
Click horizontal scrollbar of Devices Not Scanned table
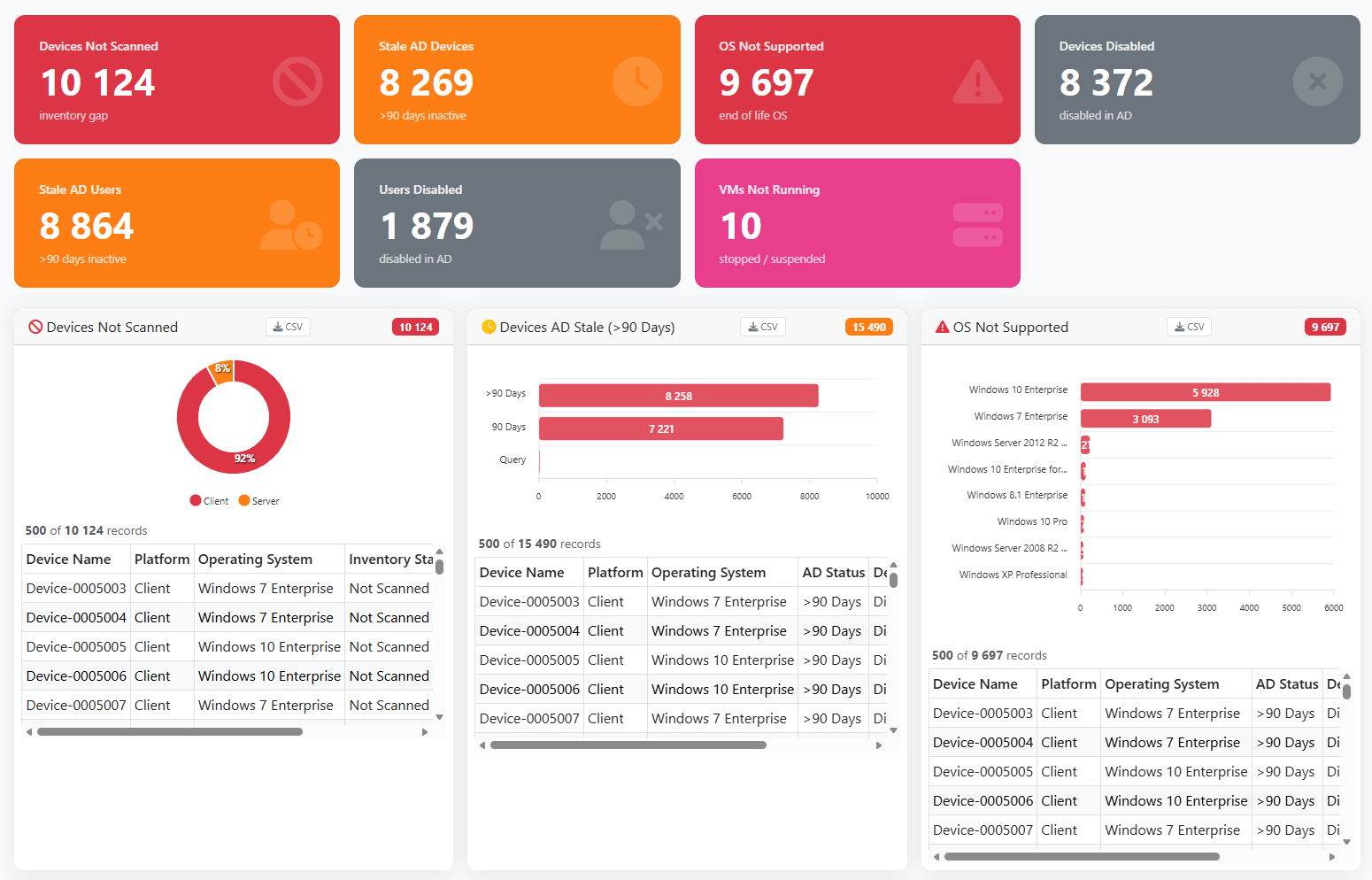pyautogui.click(x=170, y=732)
